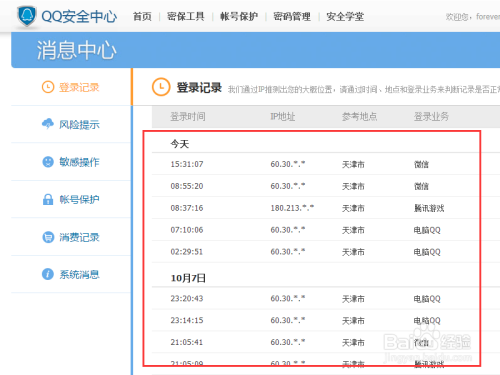Click the large clock icon in the 登录记录 heading

161,87
